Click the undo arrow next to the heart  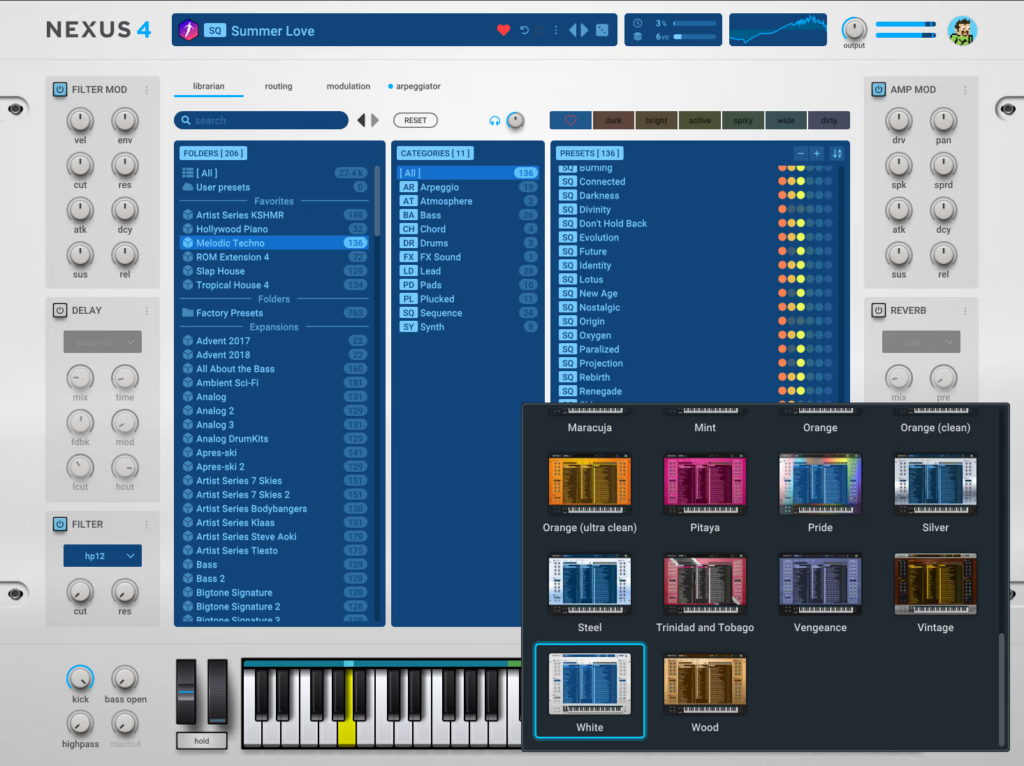pyautogui.click(x=524, y=30)
